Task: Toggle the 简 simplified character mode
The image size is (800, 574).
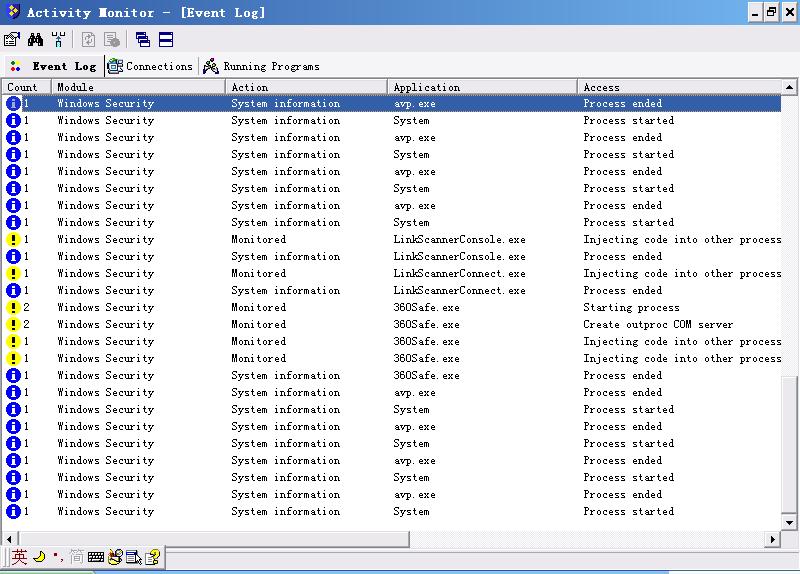Action: pos(77,557)
